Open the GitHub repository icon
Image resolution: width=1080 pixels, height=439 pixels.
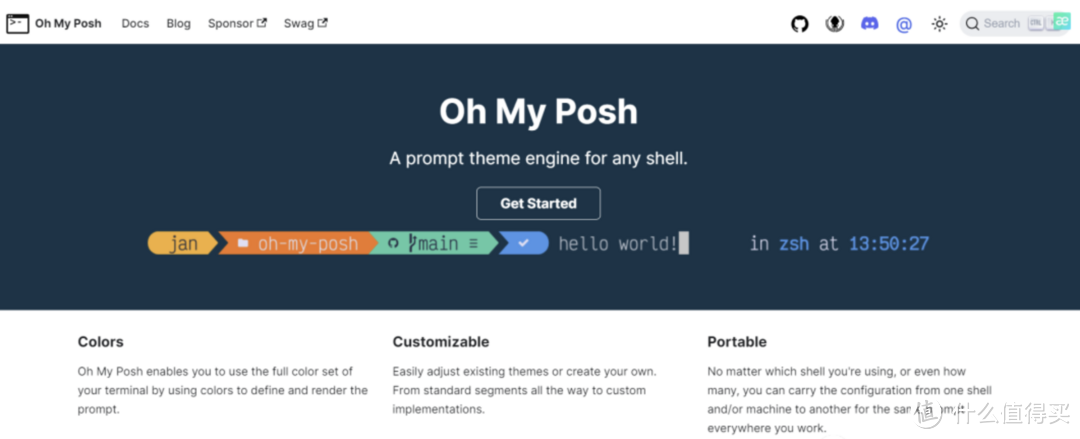tap(799, 24)
